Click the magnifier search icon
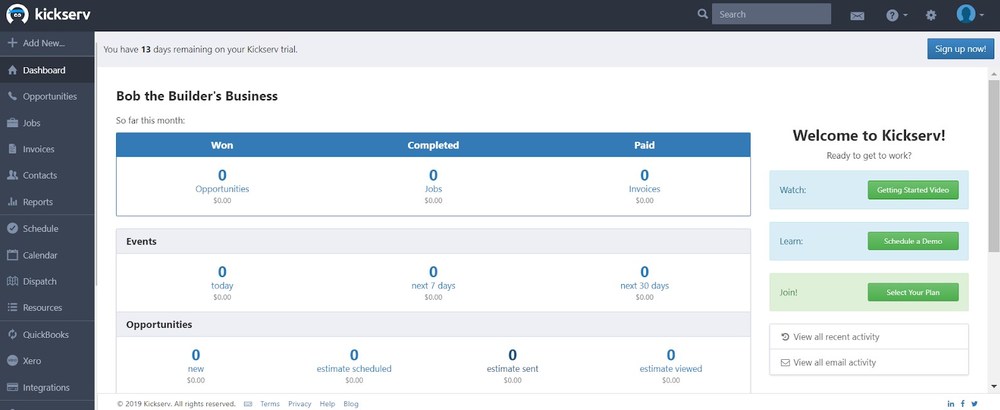 point(703,14)
